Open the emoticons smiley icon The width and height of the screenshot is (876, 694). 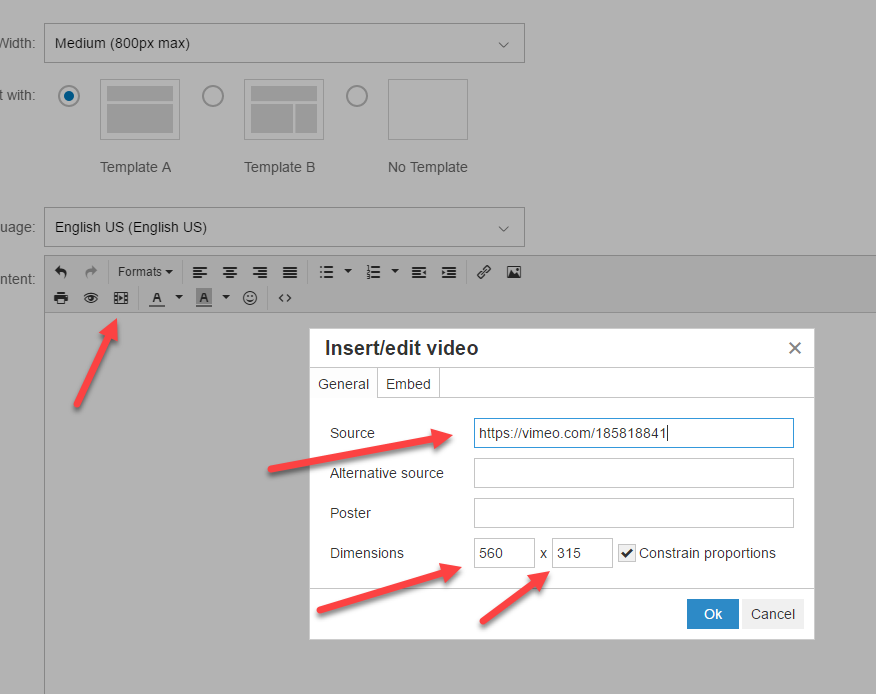point(250,298)
